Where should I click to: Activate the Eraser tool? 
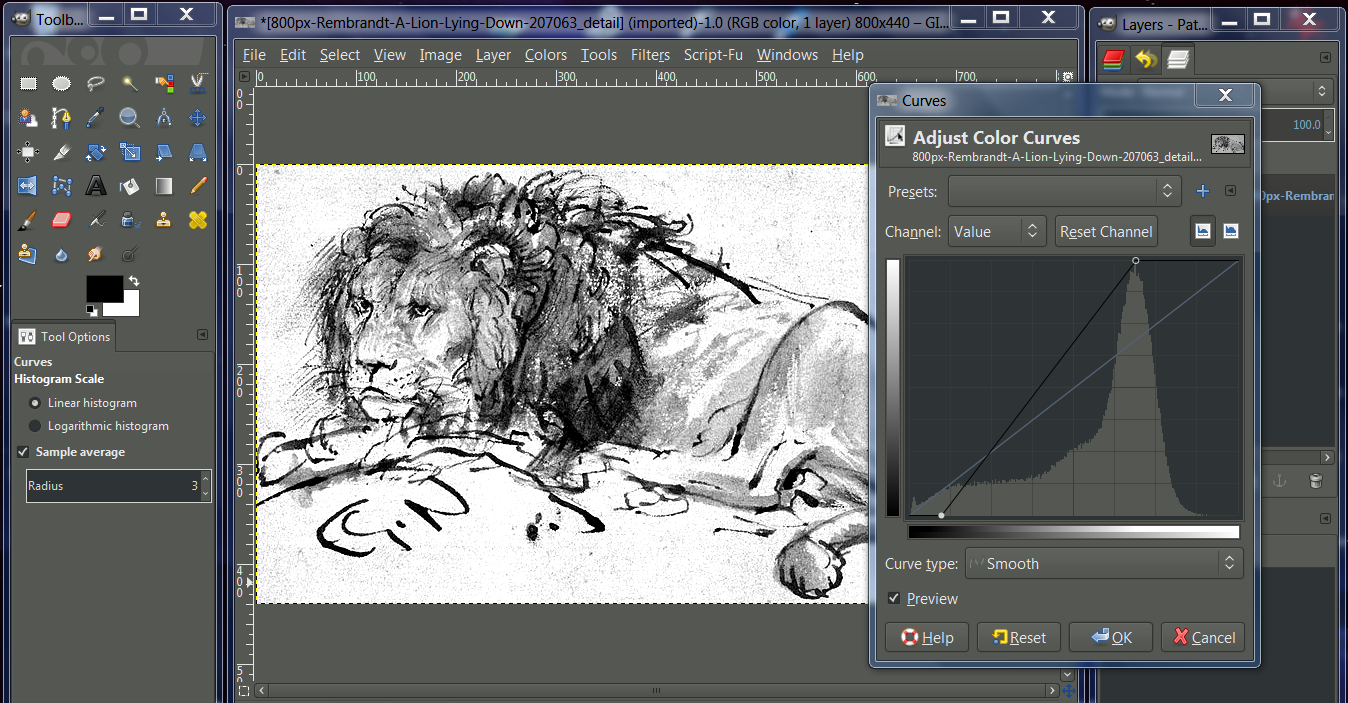click(x=62, y=220)
